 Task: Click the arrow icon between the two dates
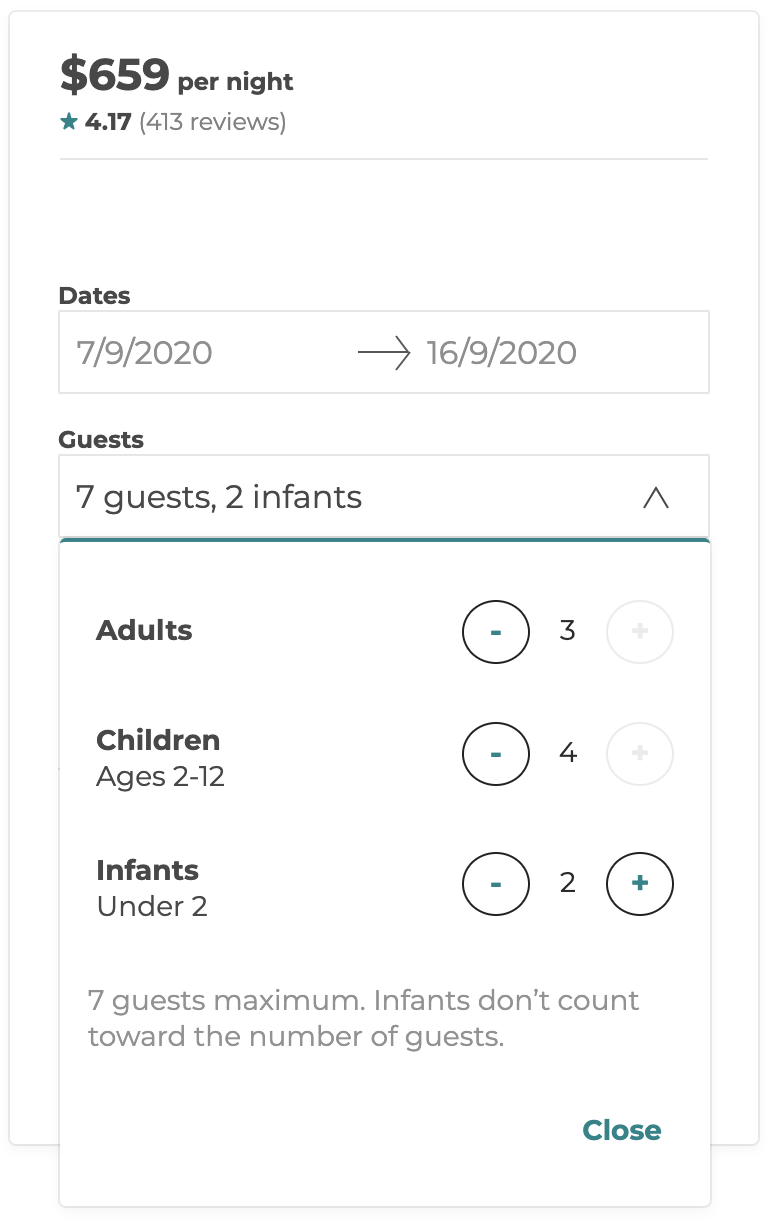tap(384, 352)
